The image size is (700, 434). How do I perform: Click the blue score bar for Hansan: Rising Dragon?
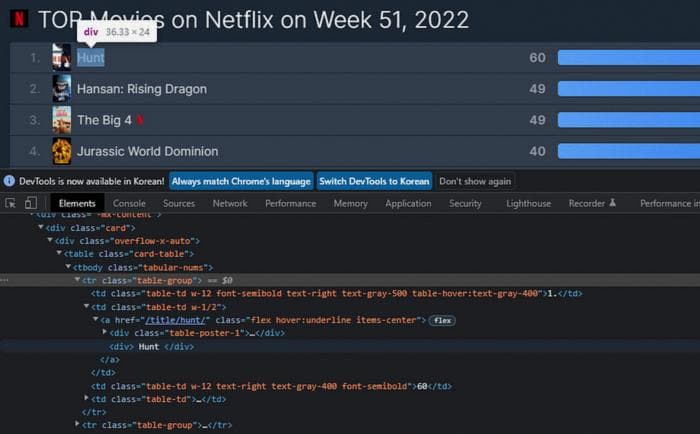629,89
